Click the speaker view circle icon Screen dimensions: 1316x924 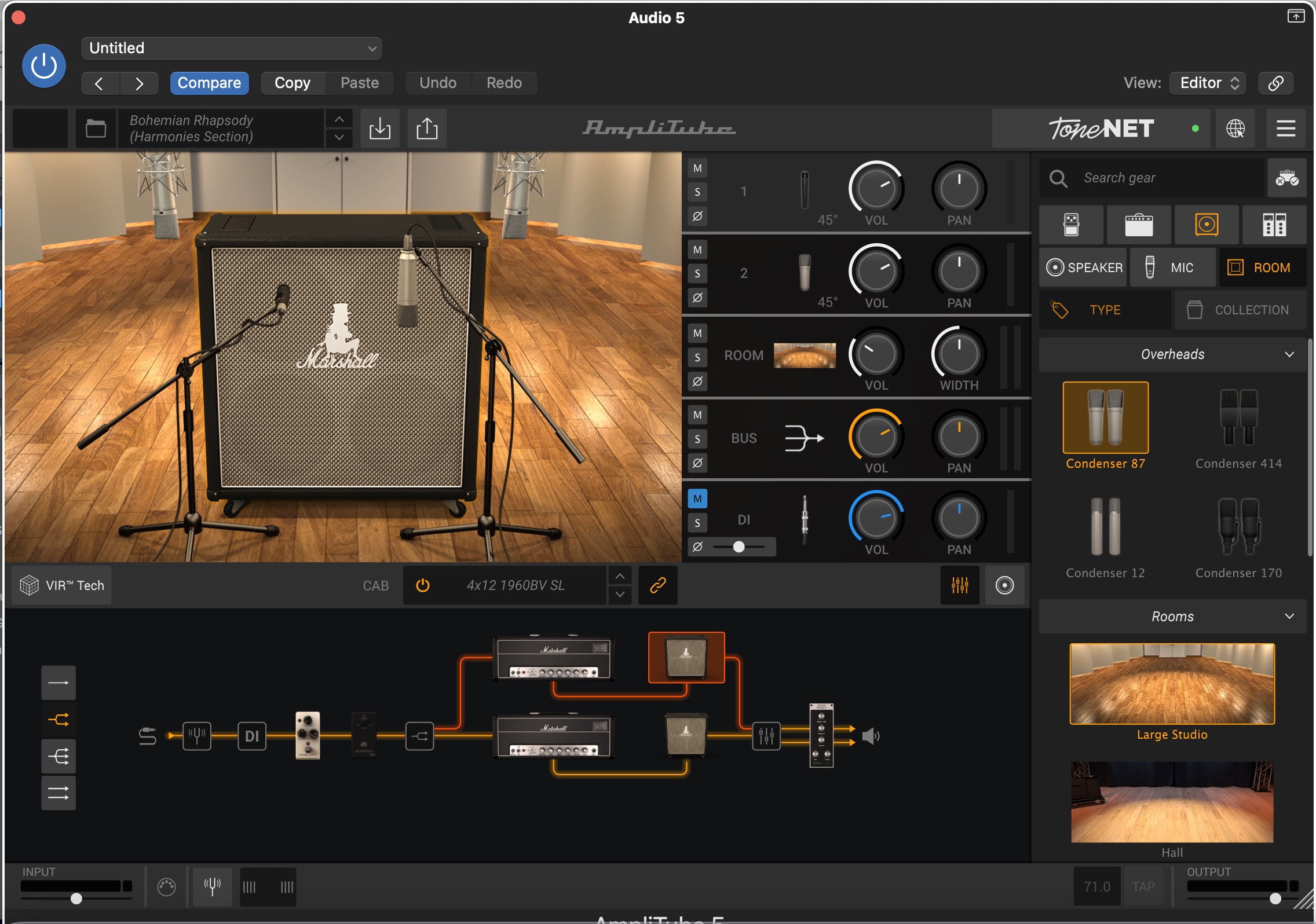tap(1004, 585)
